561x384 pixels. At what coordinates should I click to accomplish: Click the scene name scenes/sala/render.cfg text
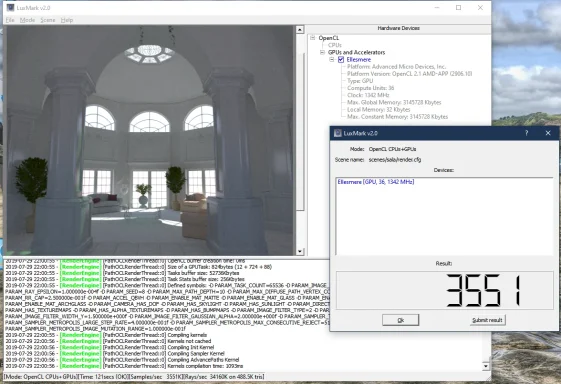pos(395,160)
